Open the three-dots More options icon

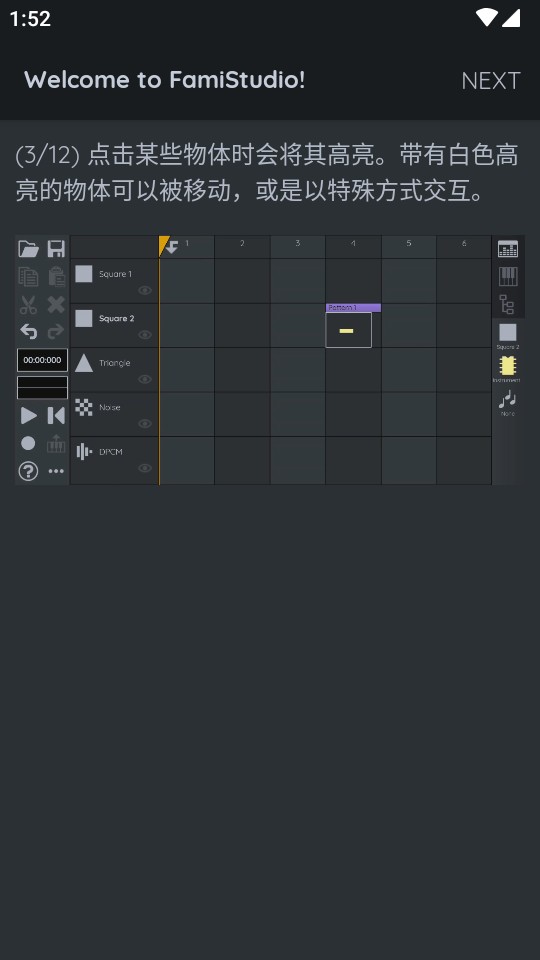(56, 471)
